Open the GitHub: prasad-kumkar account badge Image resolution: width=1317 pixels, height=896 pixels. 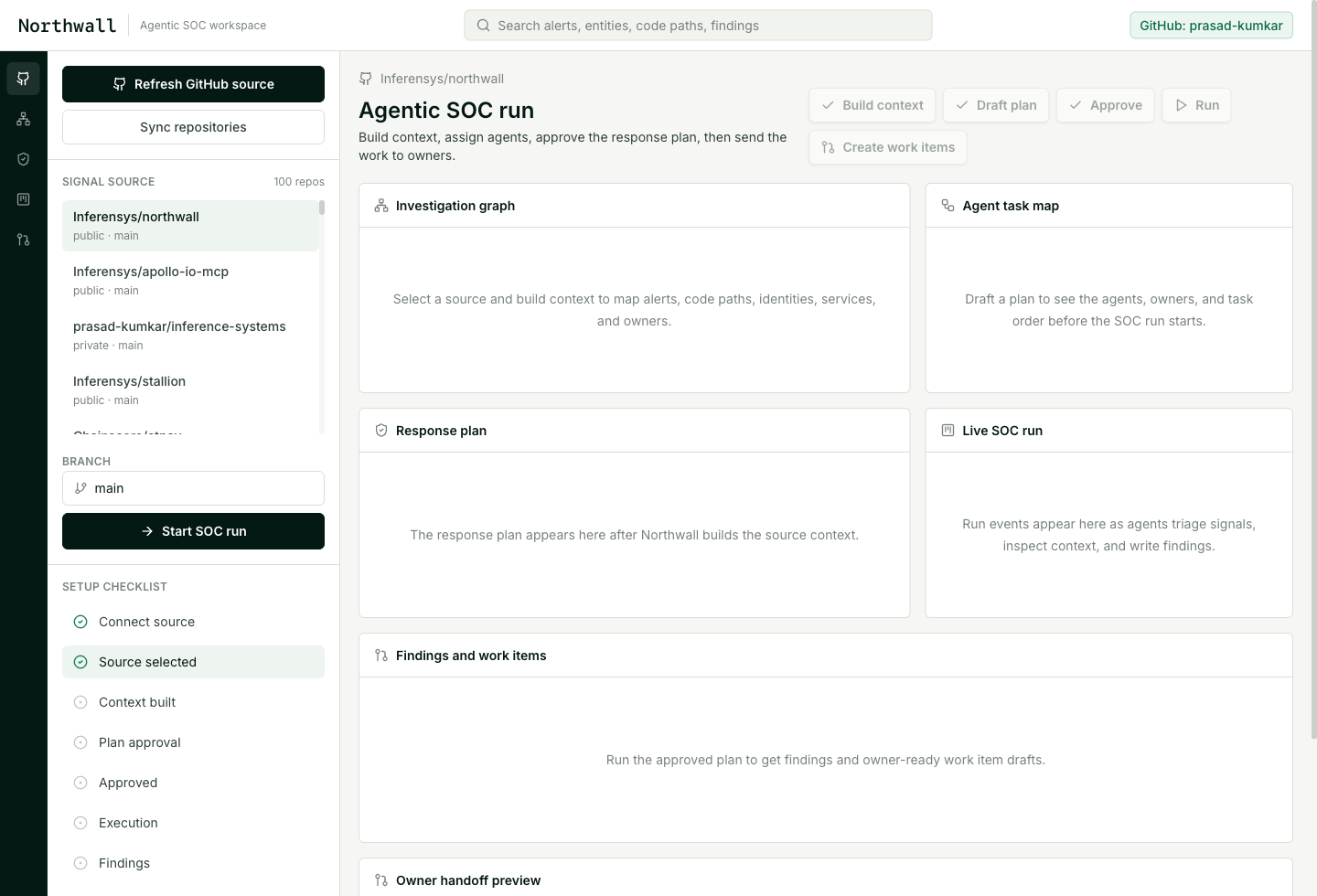[1211, 26]
